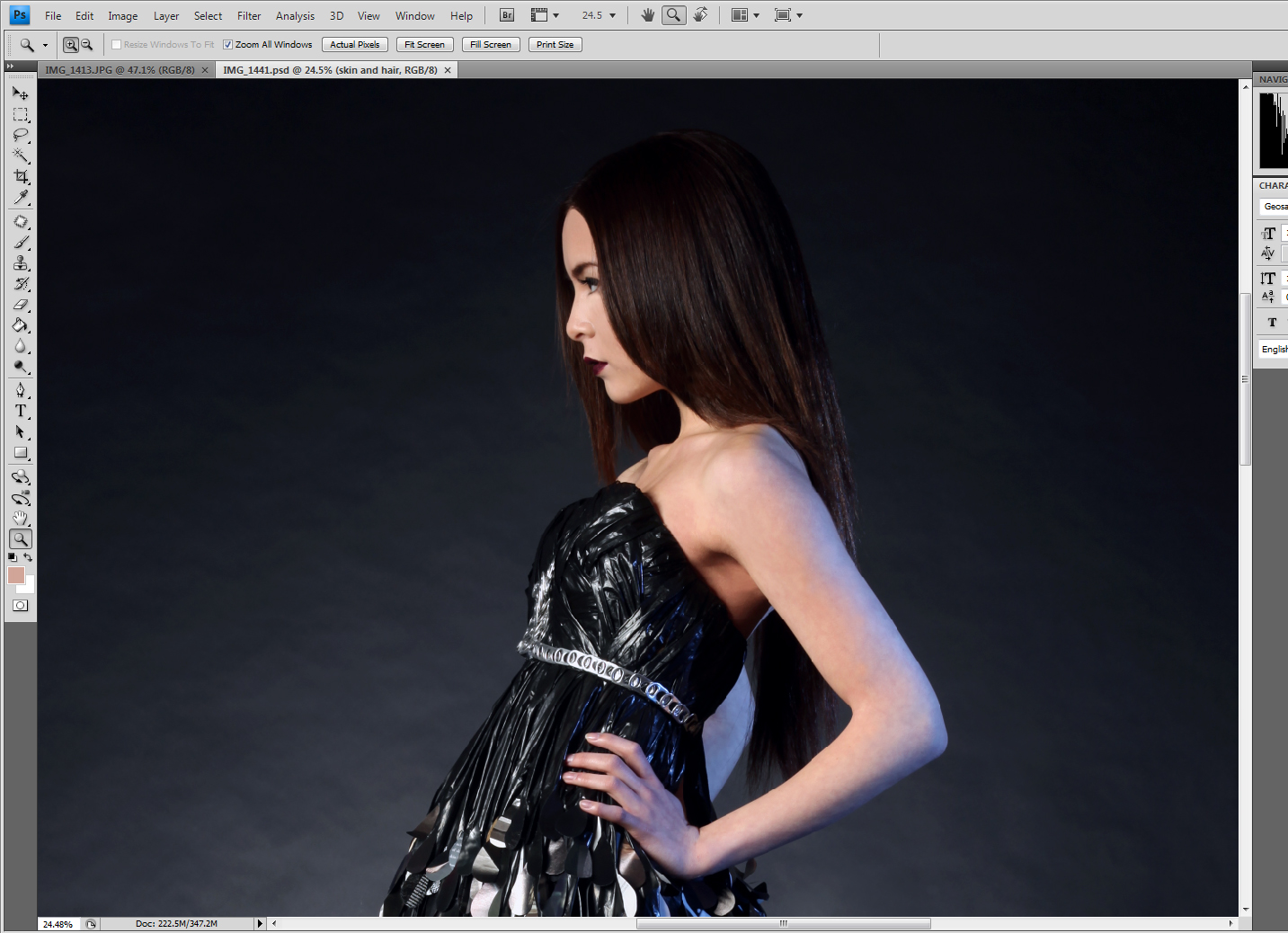Select the Spot Healing Brush tool
Image resolution: width=1288 pixels, height=933 pixels.
pyautogui.click(x=20, y=221)
